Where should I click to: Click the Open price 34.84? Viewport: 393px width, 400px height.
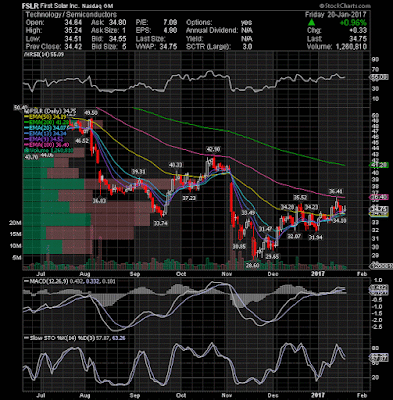click(x=74, y=23)
